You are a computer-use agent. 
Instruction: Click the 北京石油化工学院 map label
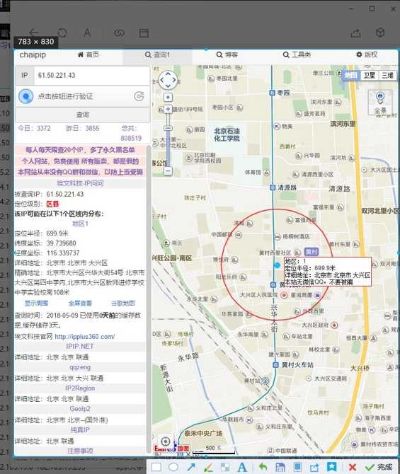click(x=227, y=135)
